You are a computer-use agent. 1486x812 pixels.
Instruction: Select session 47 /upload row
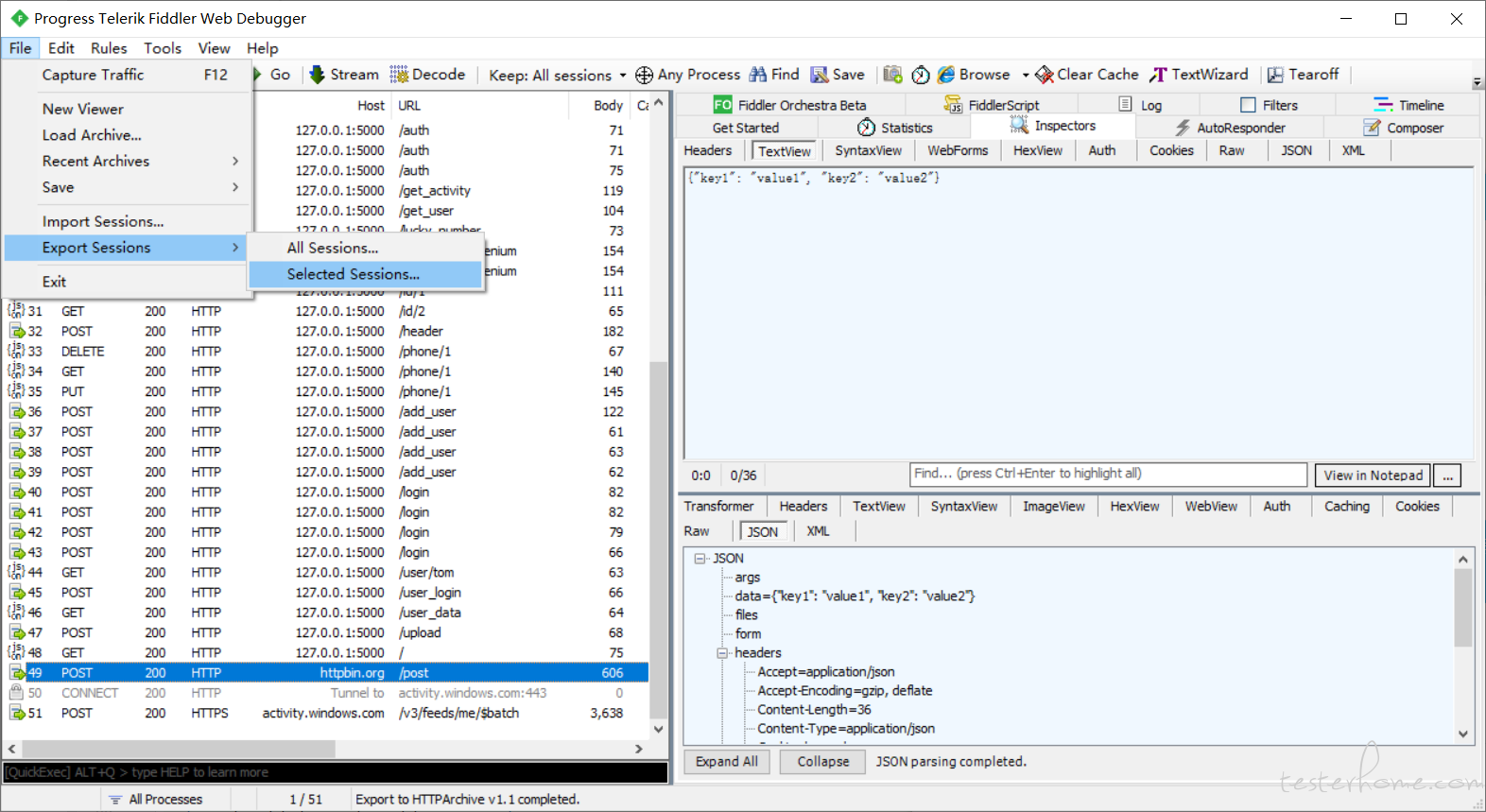point(326,633)
